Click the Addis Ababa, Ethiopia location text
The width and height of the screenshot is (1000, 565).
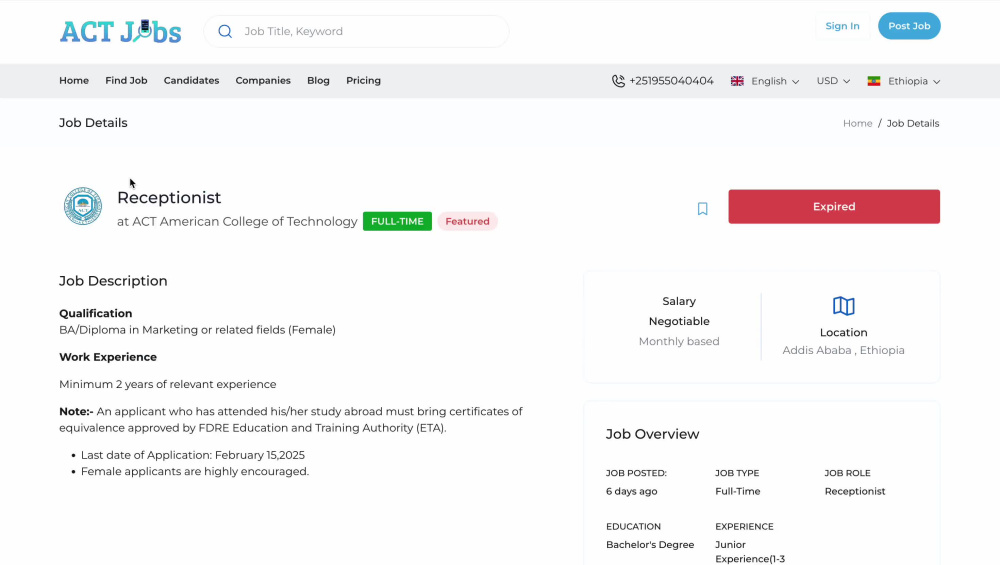click(x=843, y=350)
